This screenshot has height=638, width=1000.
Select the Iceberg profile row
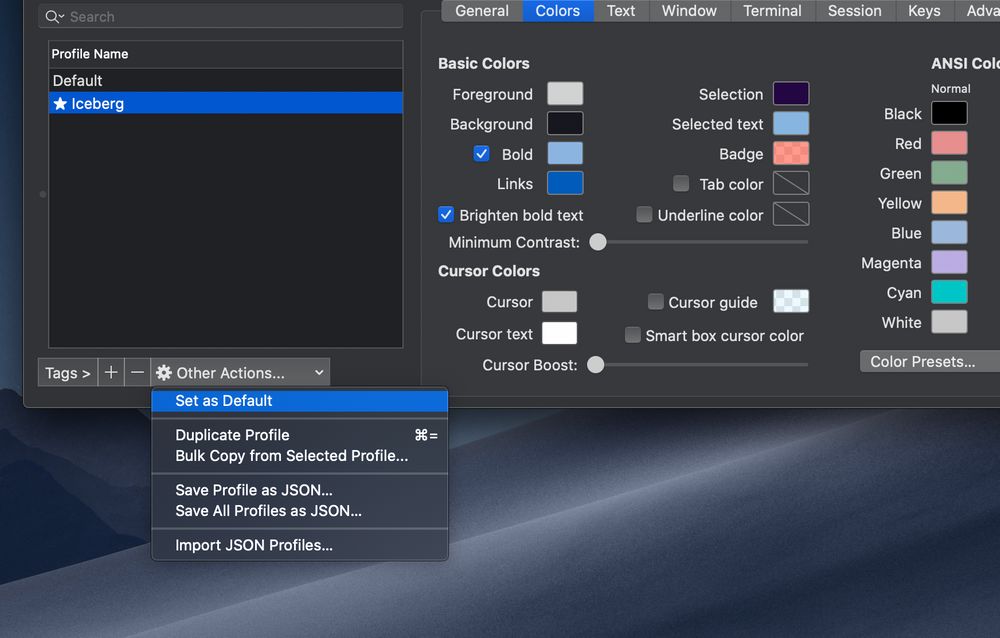tap(226, 103)
